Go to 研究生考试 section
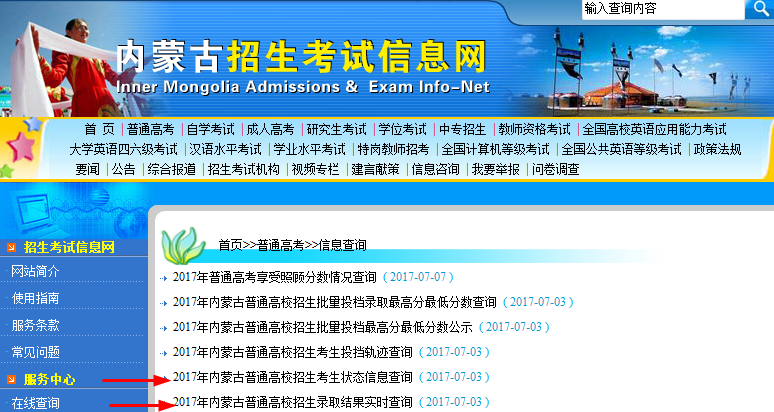This screenshot has height=412, width=774. pyautogui.click(x=336, y=129)
